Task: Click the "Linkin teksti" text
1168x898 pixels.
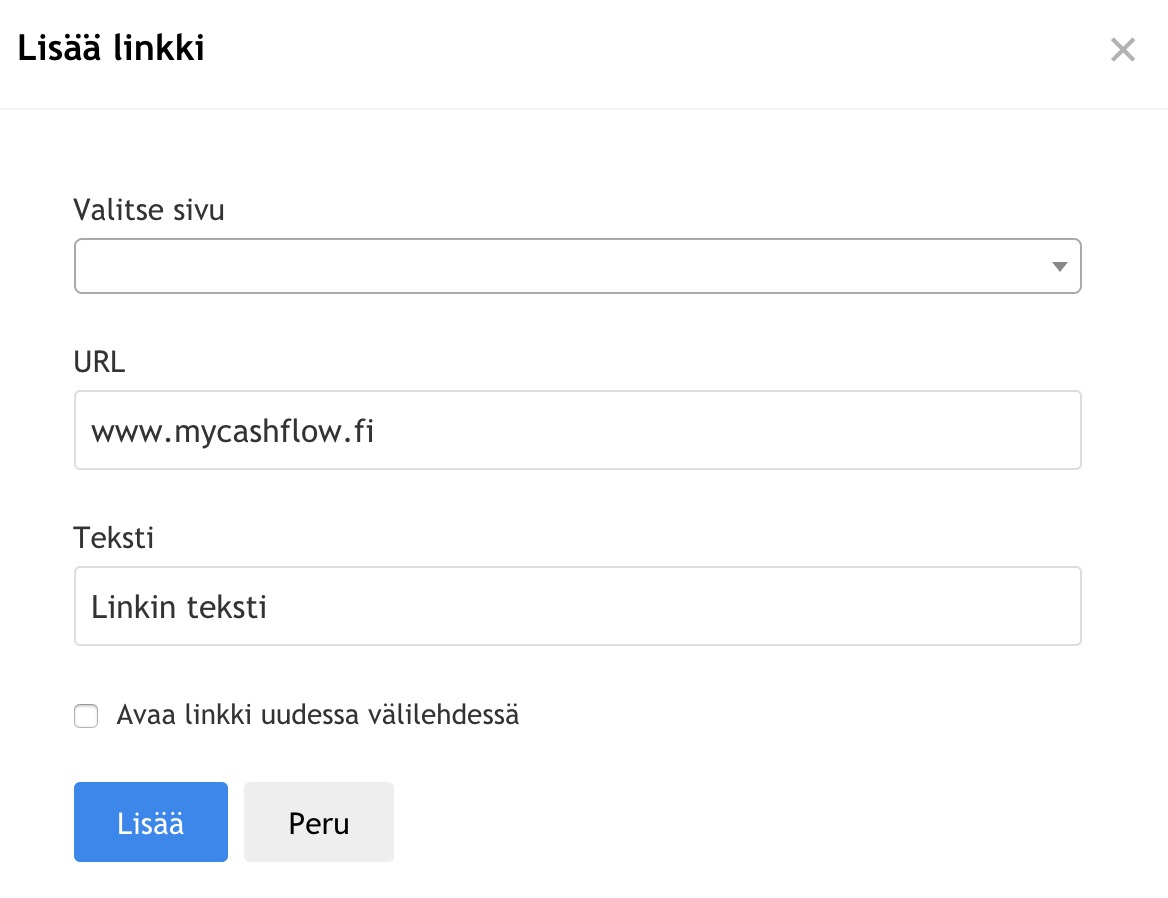Action: 179,607
